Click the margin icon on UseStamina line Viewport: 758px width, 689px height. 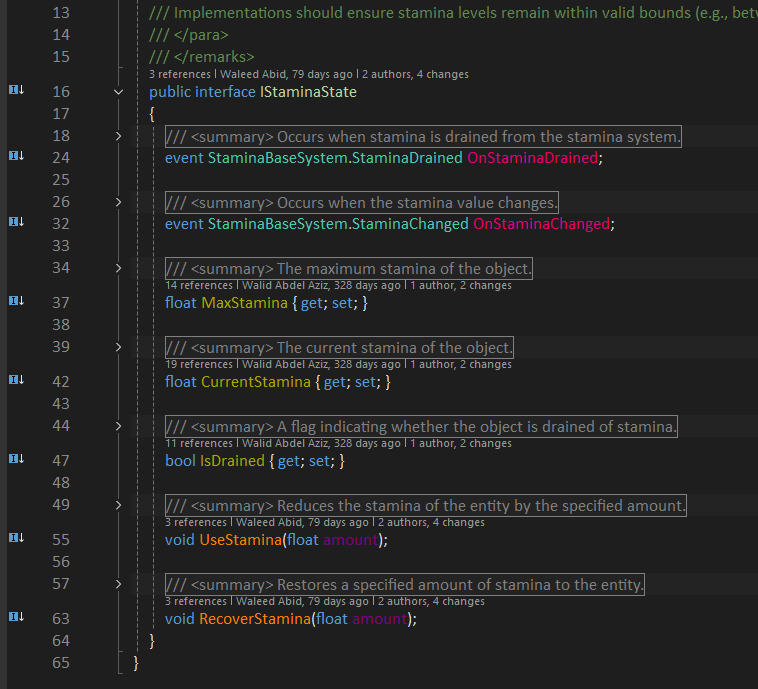pyautogui.click(x=16, y=539)
